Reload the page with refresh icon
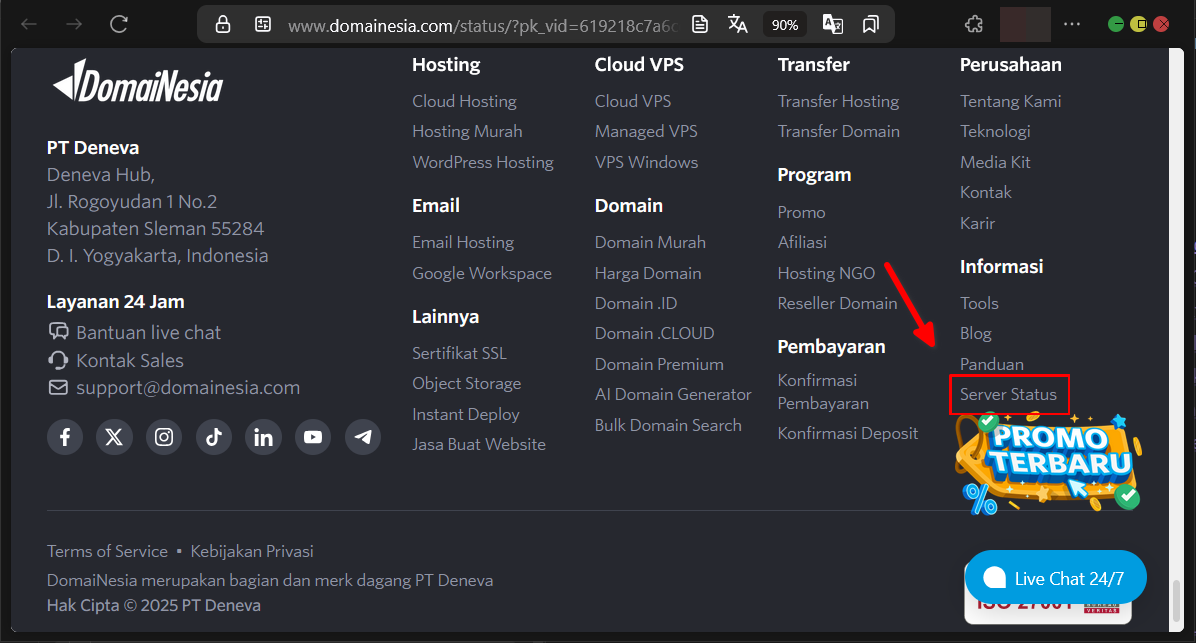Screen dimensions: 1196x643 (x=118, y=24)
